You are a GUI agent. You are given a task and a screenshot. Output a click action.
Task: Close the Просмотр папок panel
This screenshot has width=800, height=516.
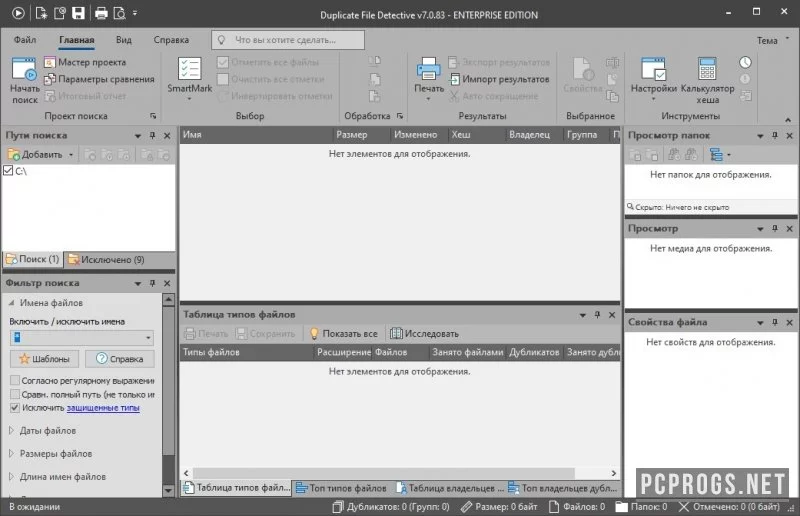tap(789, 135)
